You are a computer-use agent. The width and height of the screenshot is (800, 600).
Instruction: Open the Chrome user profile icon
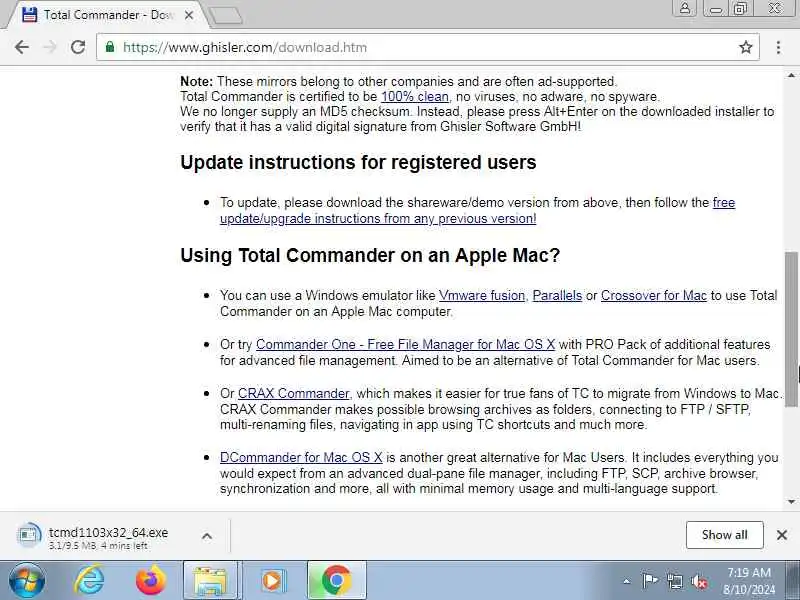coord(685,8)
